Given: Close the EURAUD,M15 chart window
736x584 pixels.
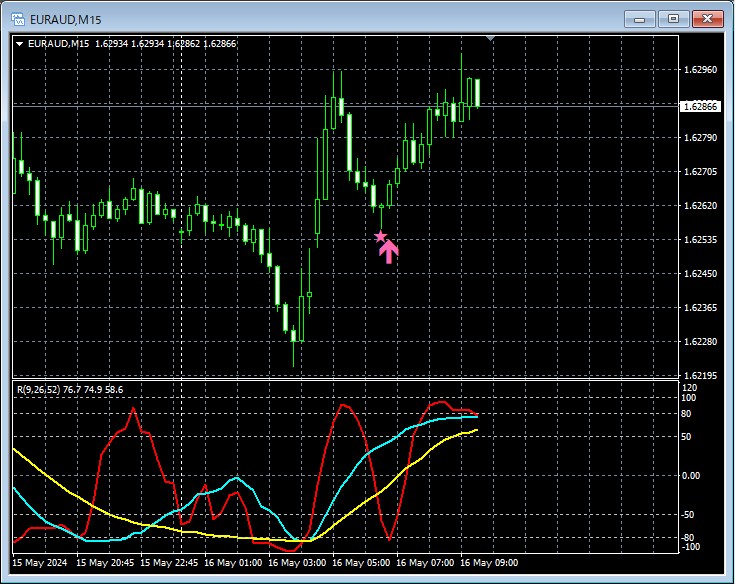Looking at the screenshot, I should pos(707,19).
